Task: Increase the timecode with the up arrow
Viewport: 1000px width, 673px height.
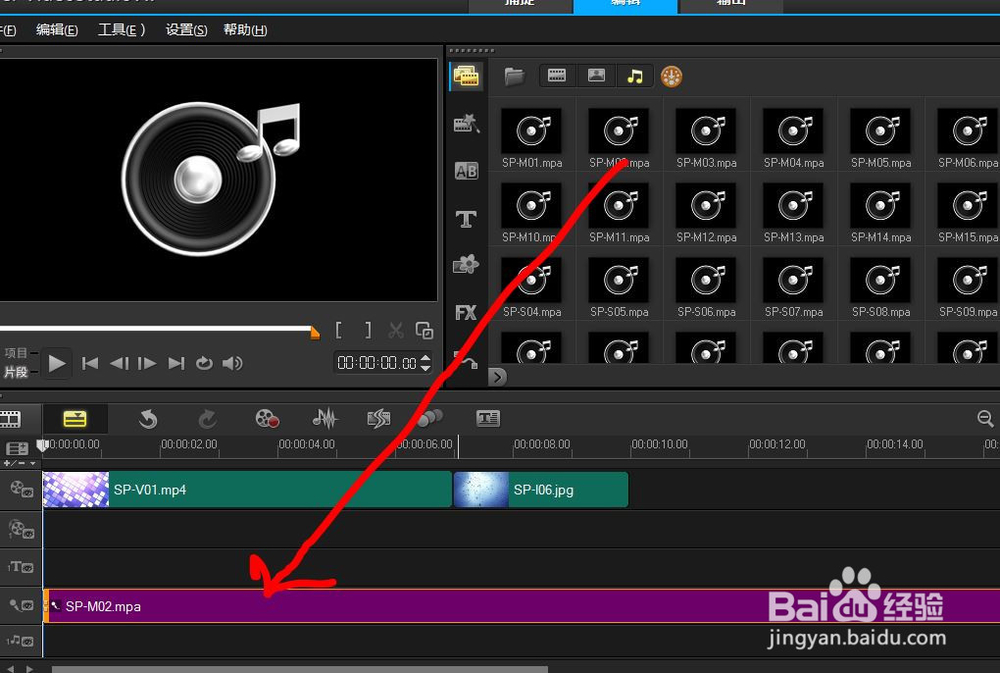Action: point(425,358)
